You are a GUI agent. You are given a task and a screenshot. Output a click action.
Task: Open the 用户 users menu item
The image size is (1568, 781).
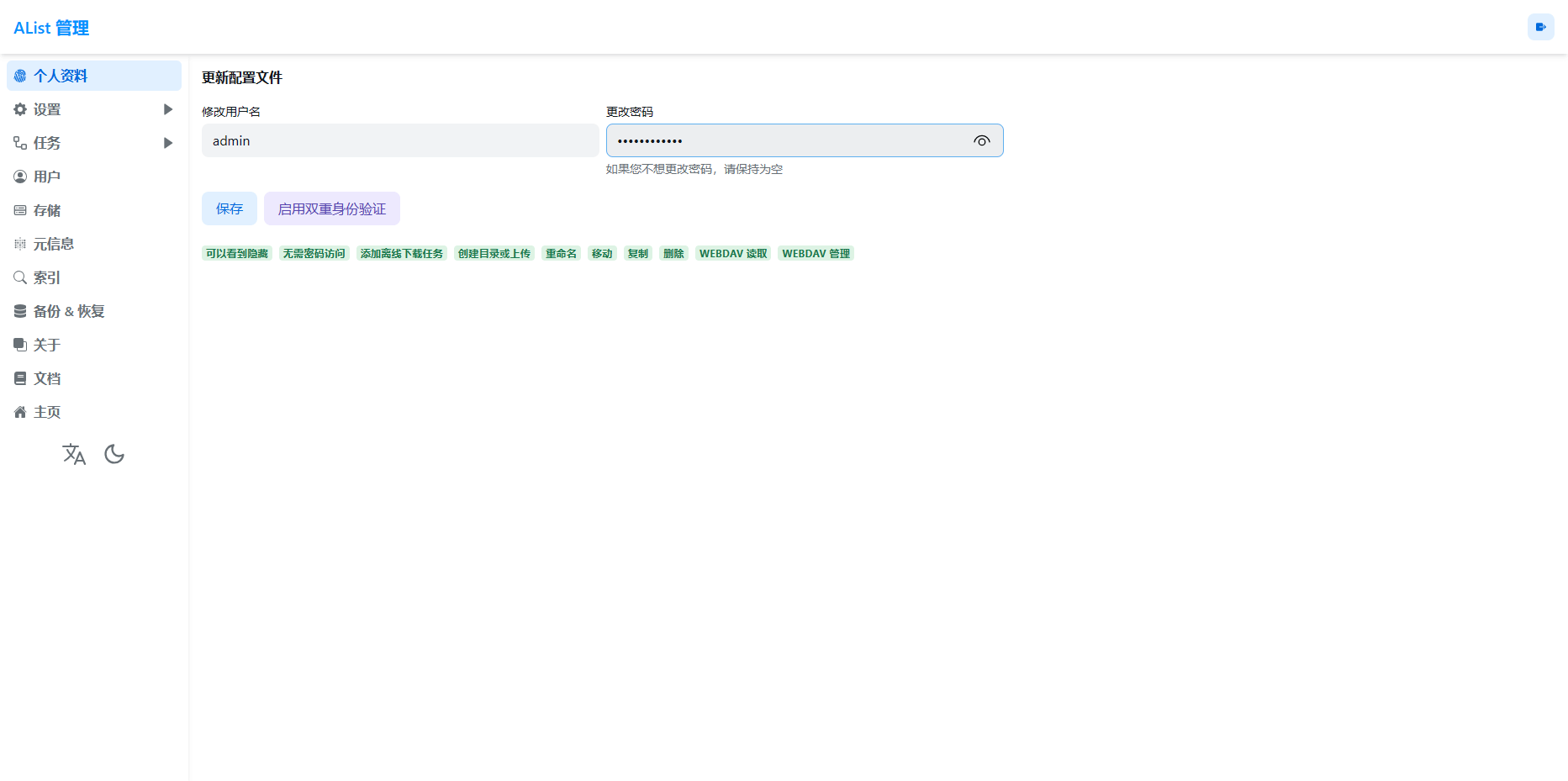point(47,177)
